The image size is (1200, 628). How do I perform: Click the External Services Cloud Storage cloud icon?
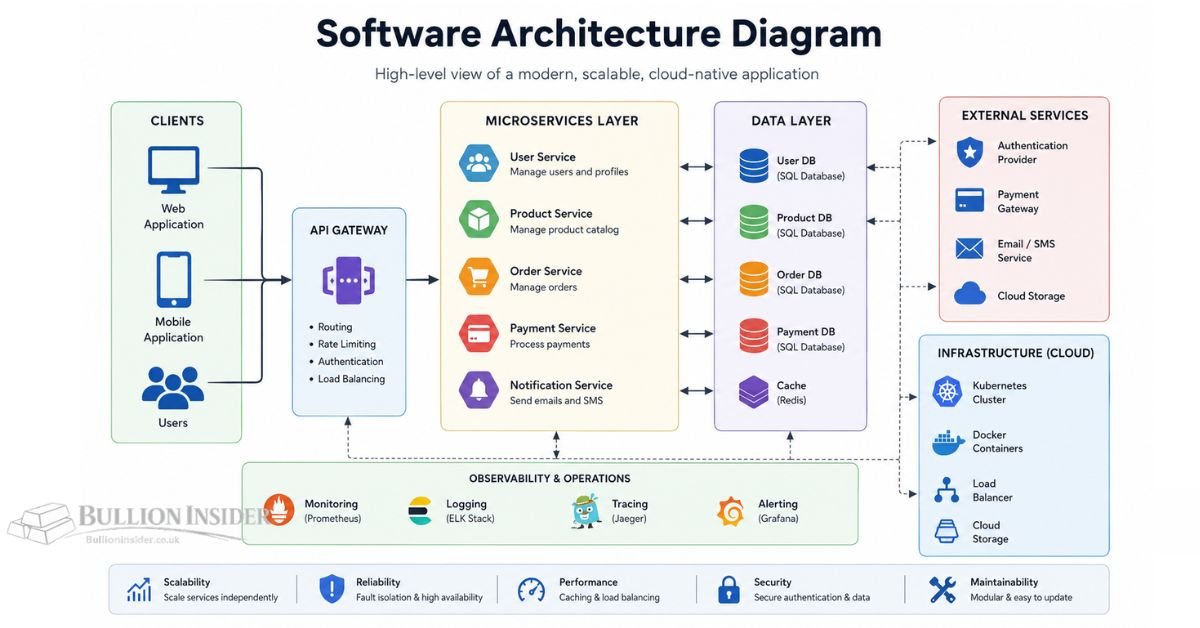970,294
